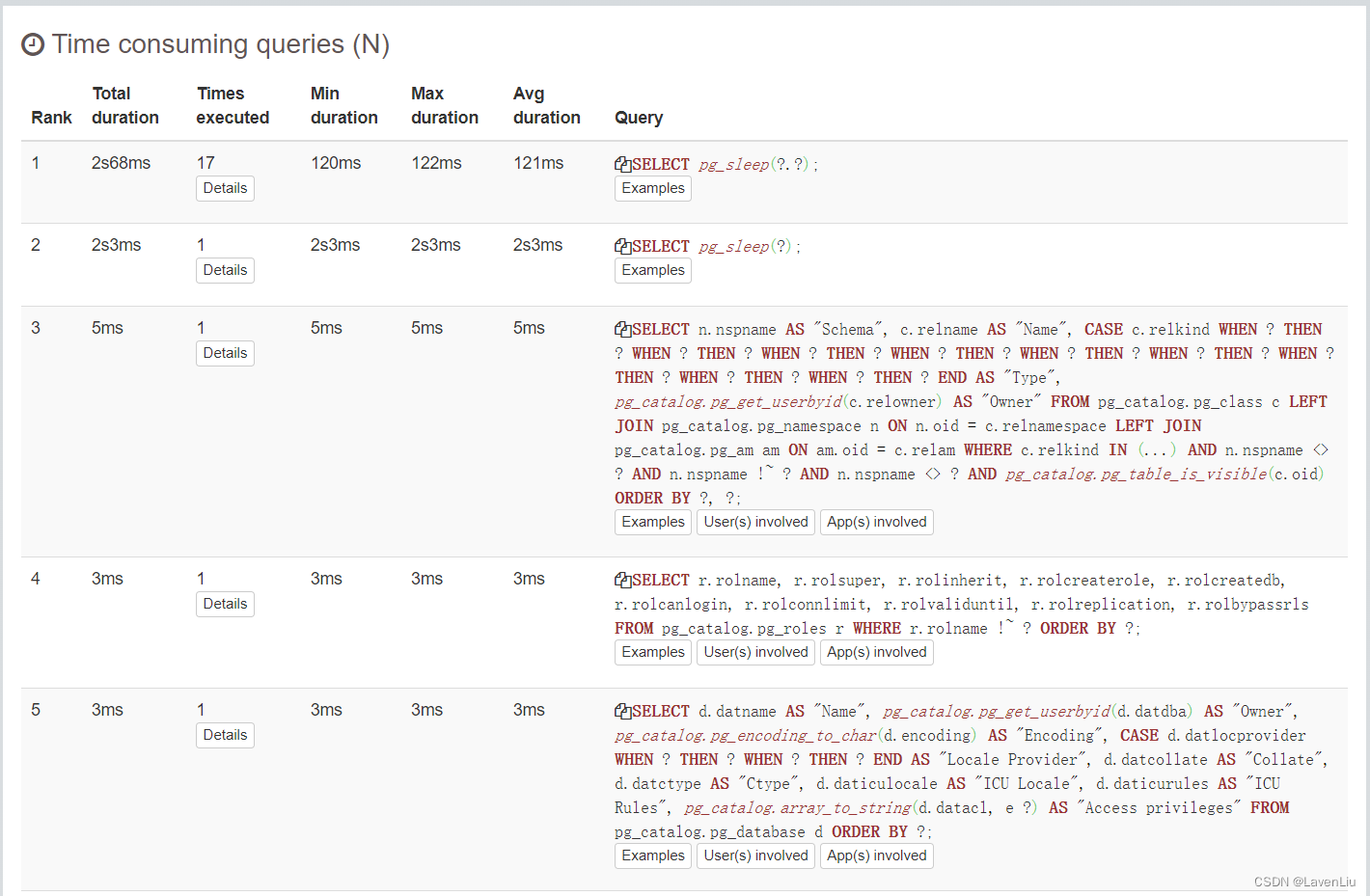Open Examples for rank 5 database query
Screen dimensions: 1370x896
pyautogui.click(x=653, y=856)
